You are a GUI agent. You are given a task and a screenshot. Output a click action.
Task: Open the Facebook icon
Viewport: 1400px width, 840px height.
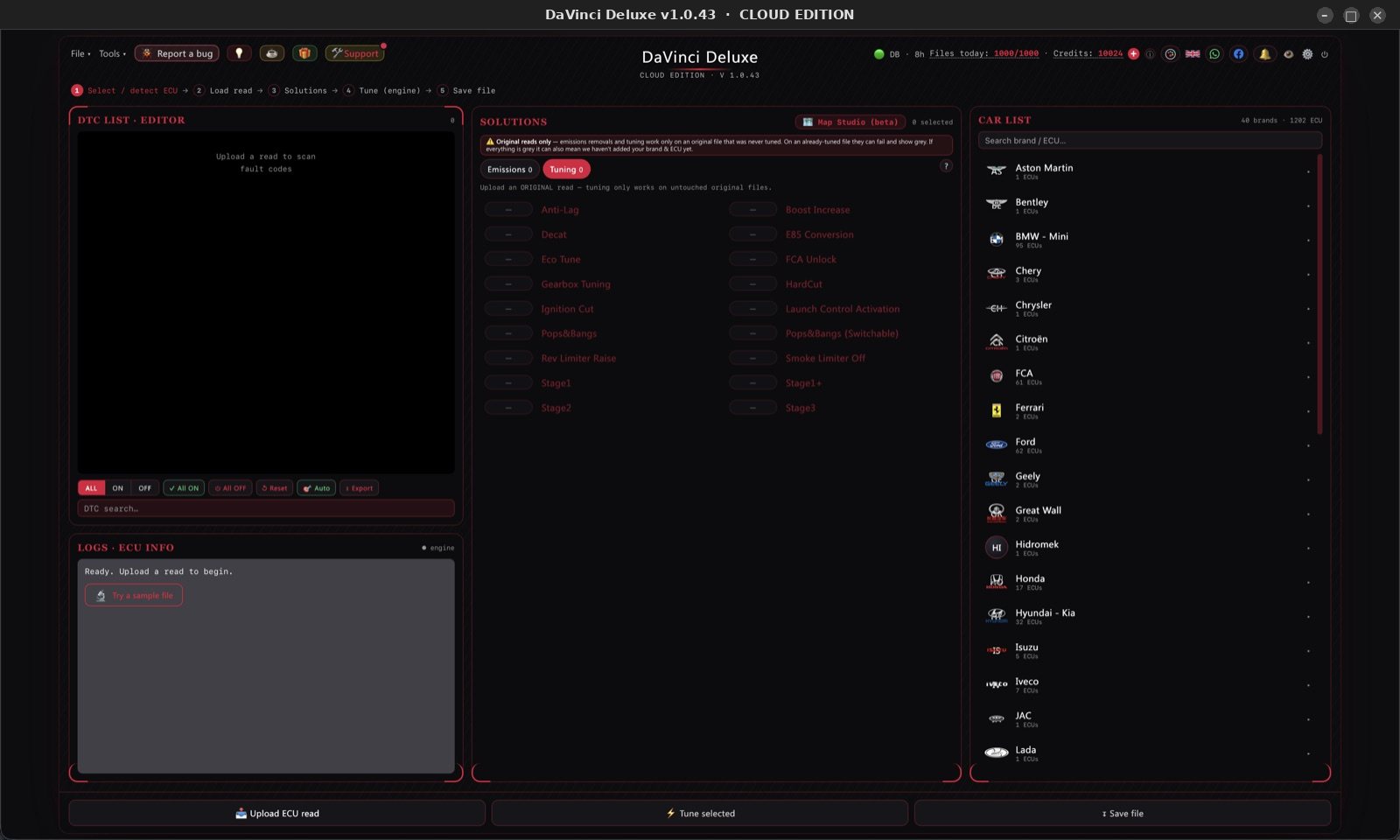(x=1238, y=54)
